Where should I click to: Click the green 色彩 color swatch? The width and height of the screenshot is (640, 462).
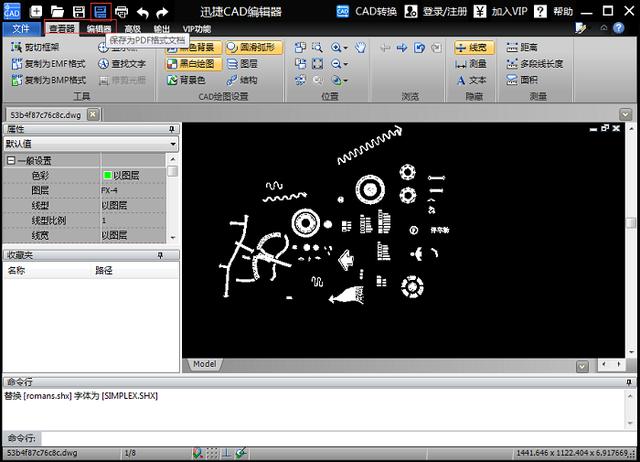(x=108, y=175)
